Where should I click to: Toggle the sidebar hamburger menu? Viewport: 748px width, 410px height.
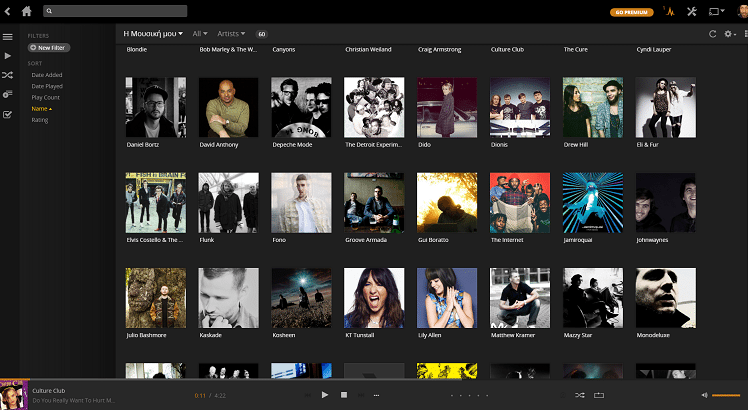tap(8, 37)
